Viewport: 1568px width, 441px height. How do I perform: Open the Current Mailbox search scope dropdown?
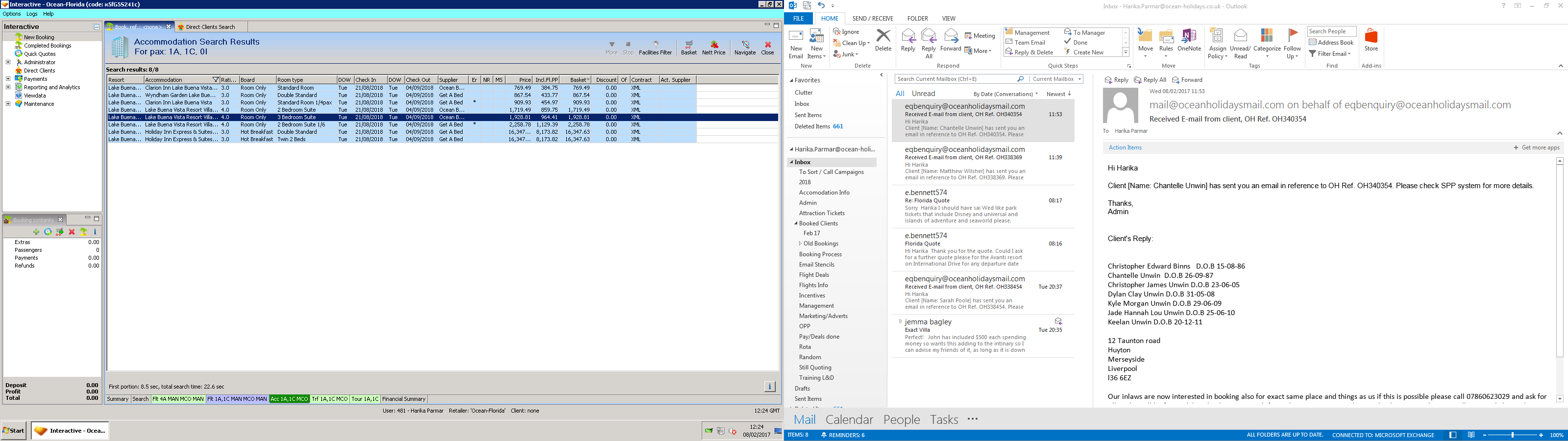pos(1057,79)
